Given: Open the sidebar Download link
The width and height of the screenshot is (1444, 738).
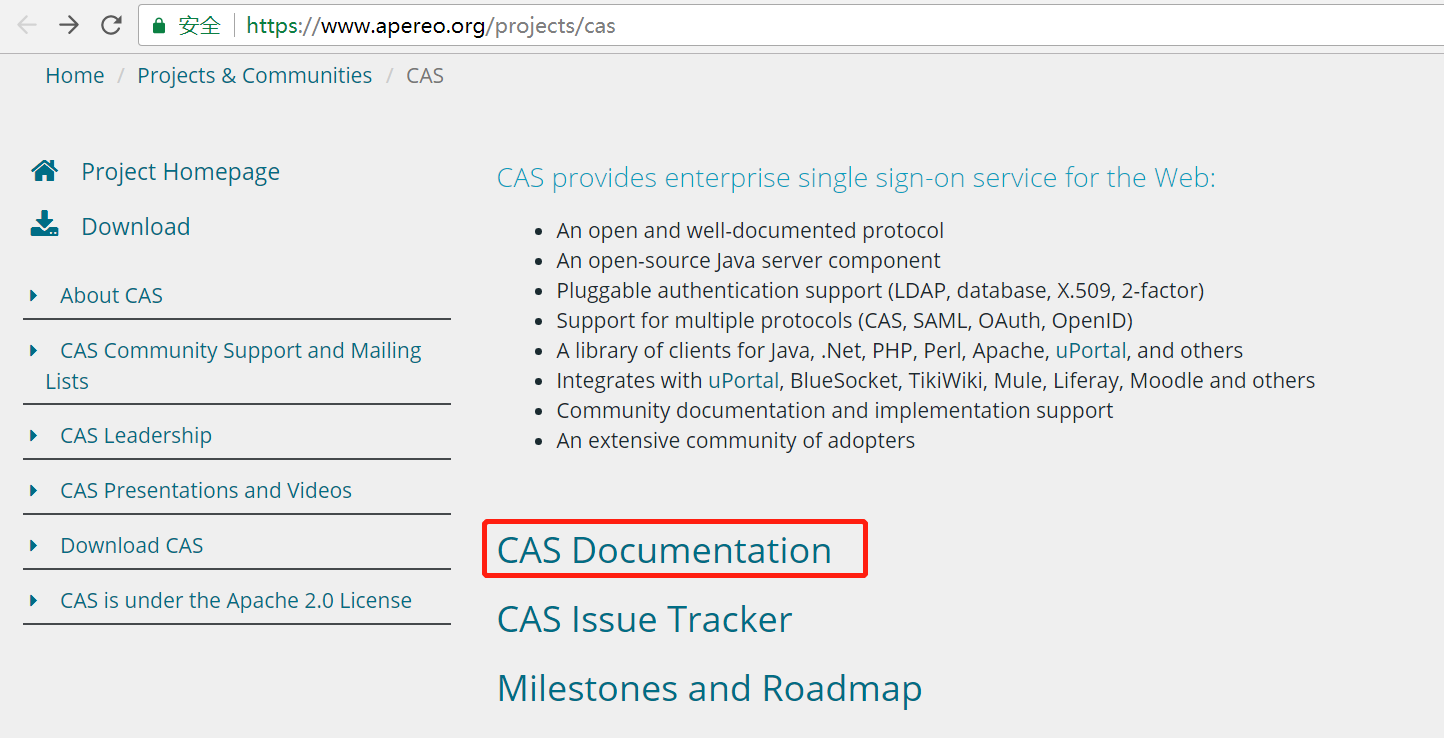Looking at the screenshot, I should 136,227.
